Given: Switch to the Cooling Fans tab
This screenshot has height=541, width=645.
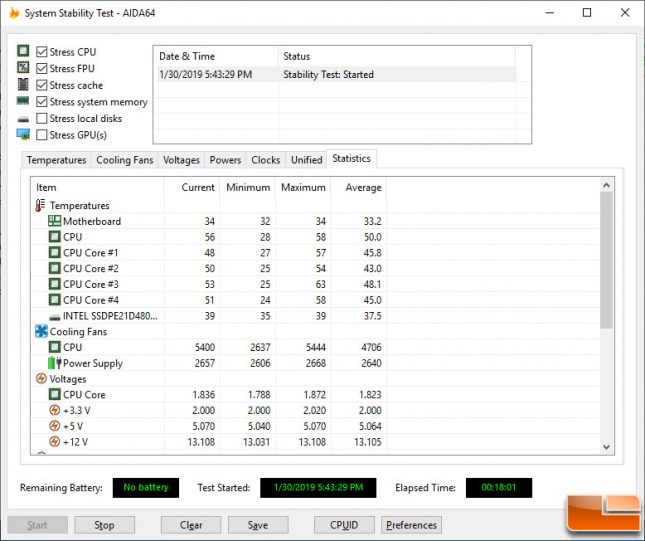Looking at the screenshot, I should click(125, 160).
